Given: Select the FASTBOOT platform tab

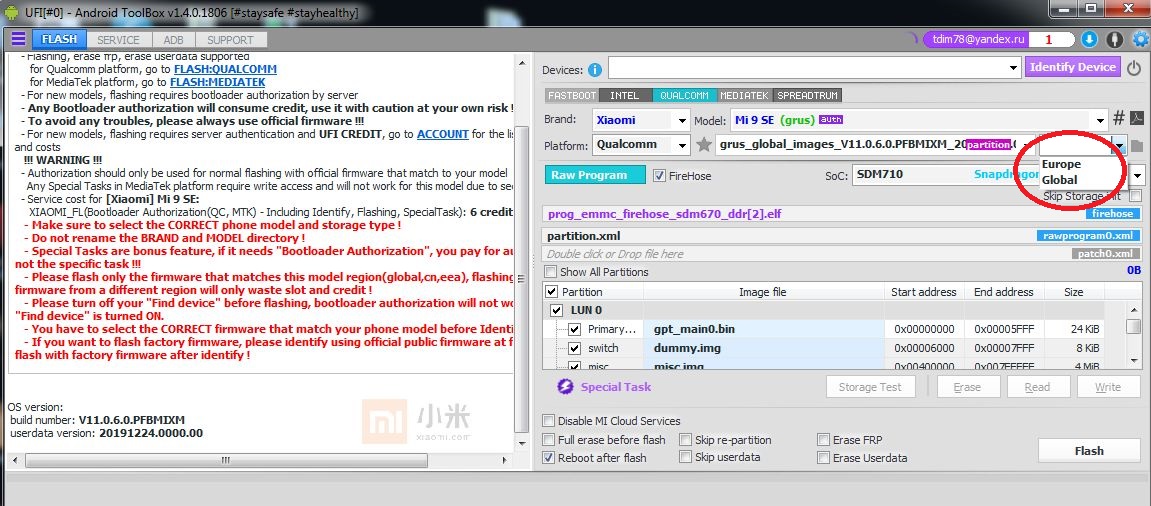Looking at the screenshot, I should [x=573, y=95].
